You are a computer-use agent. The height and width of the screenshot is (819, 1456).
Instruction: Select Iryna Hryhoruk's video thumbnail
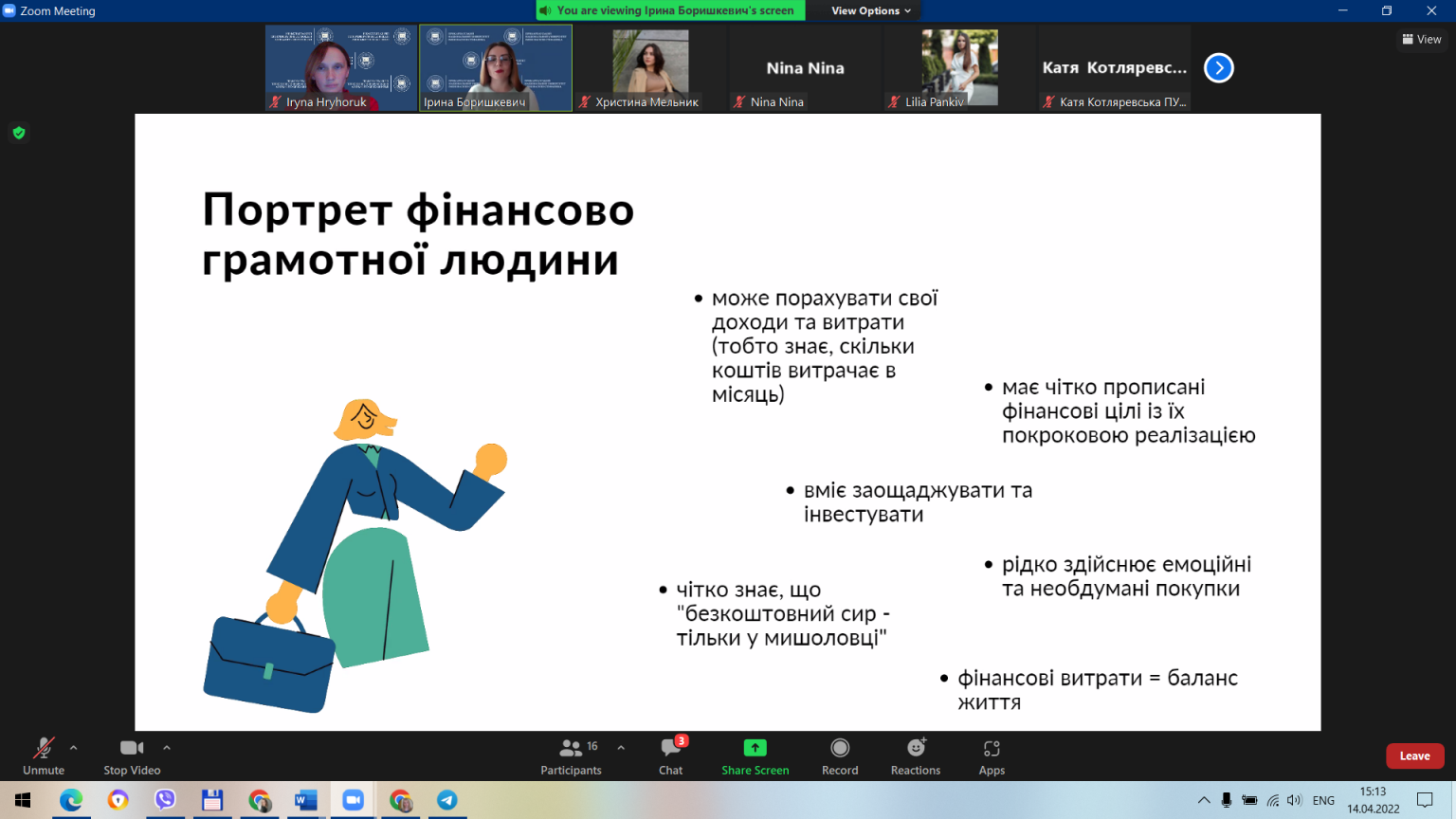click(341, 68)
